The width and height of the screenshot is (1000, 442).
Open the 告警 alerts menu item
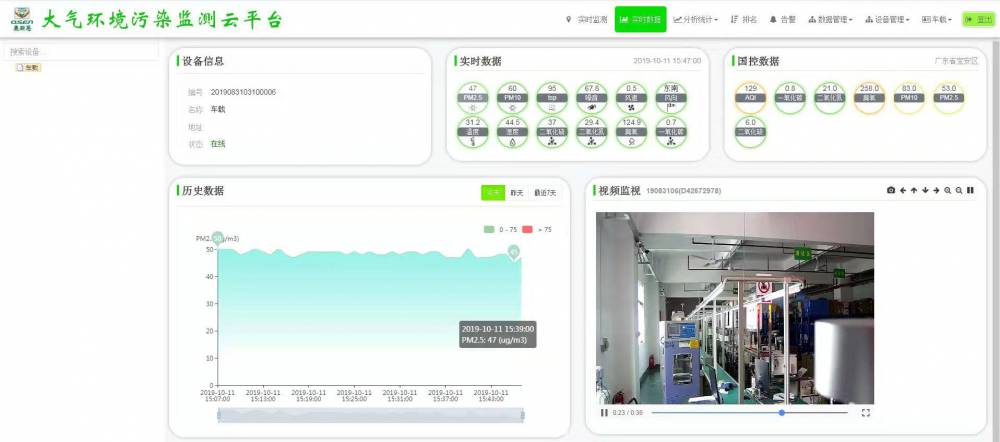(783, 19)
